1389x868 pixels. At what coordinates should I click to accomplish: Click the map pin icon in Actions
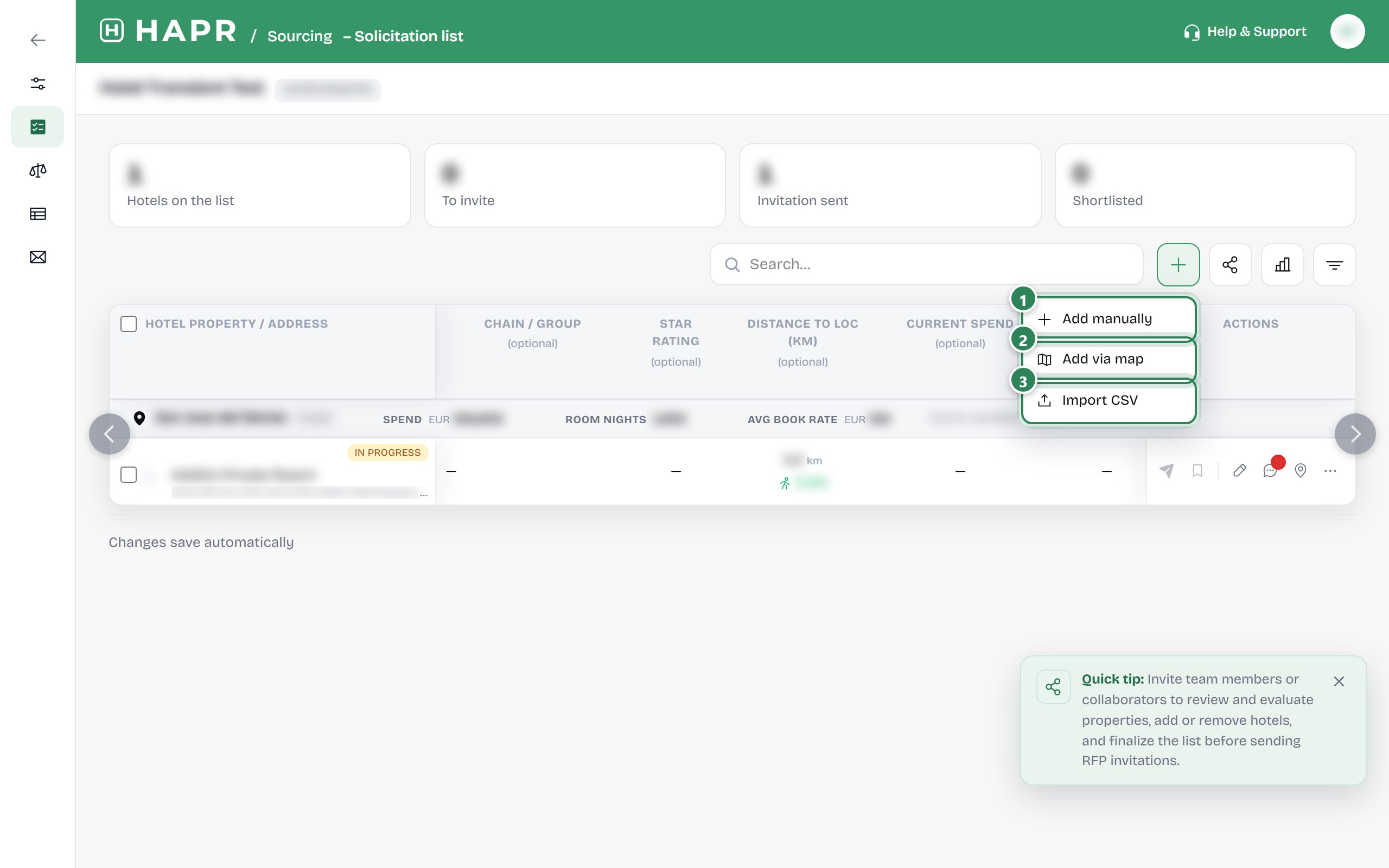(x=1301, y=471)
